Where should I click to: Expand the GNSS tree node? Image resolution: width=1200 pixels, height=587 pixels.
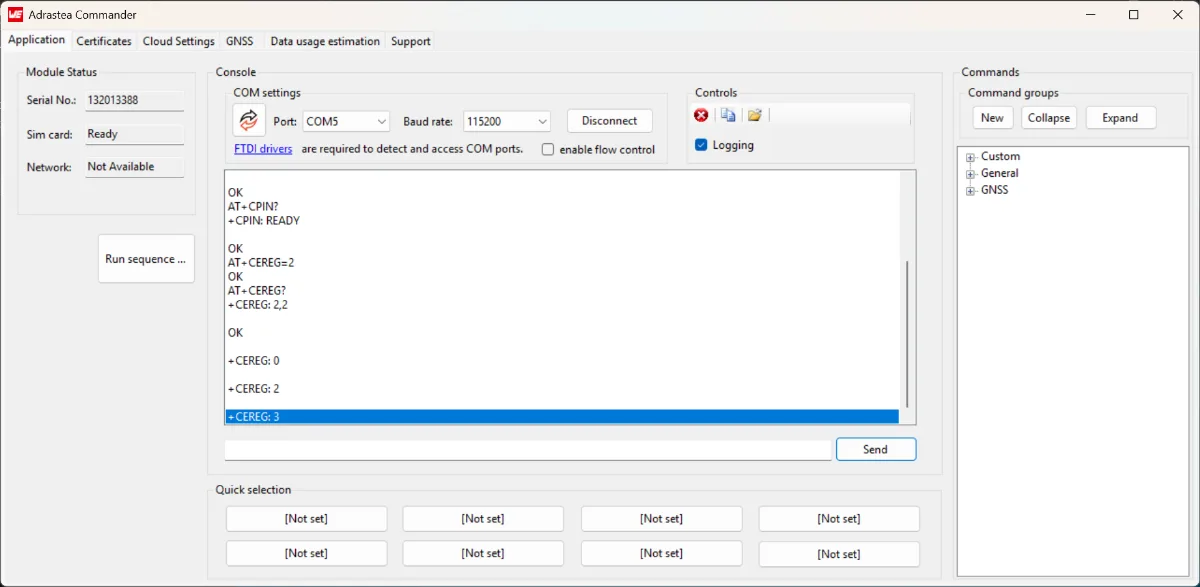coord(970,191)
